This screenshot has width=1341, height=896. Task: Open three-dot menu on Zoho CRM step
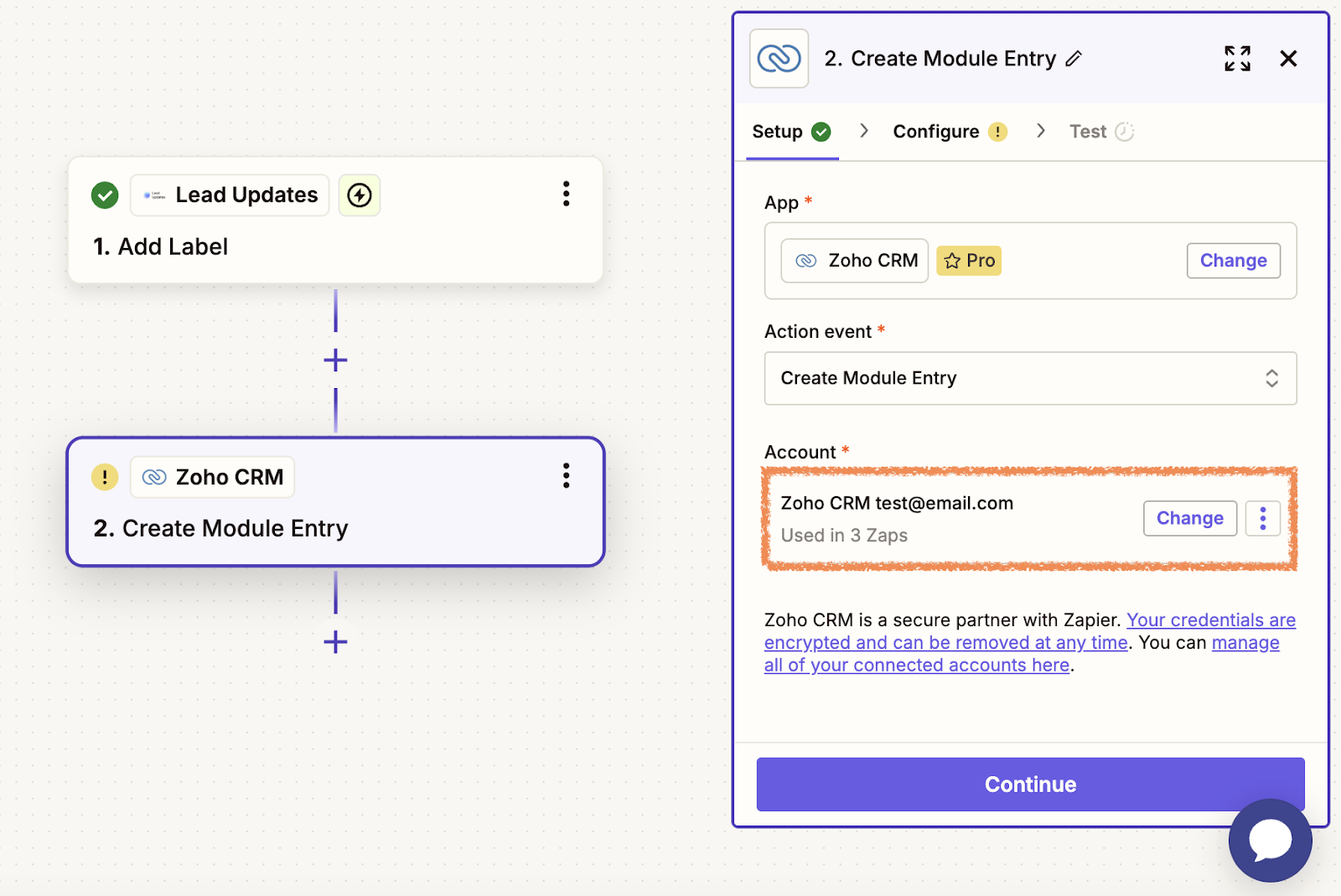567,476
